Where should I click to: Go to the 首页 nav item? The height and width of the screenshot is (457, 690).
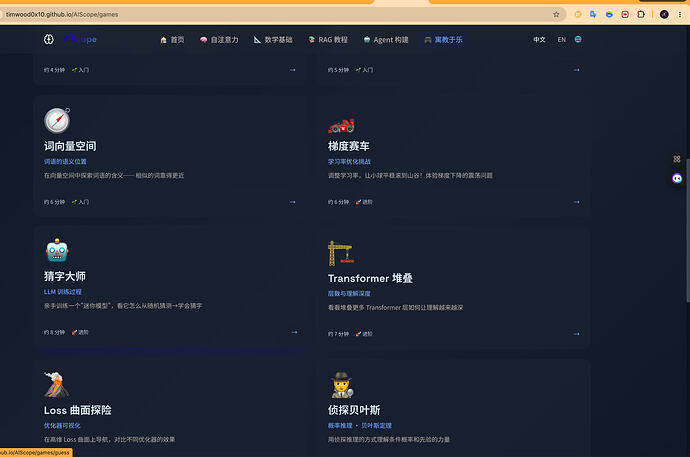point(172,40)
